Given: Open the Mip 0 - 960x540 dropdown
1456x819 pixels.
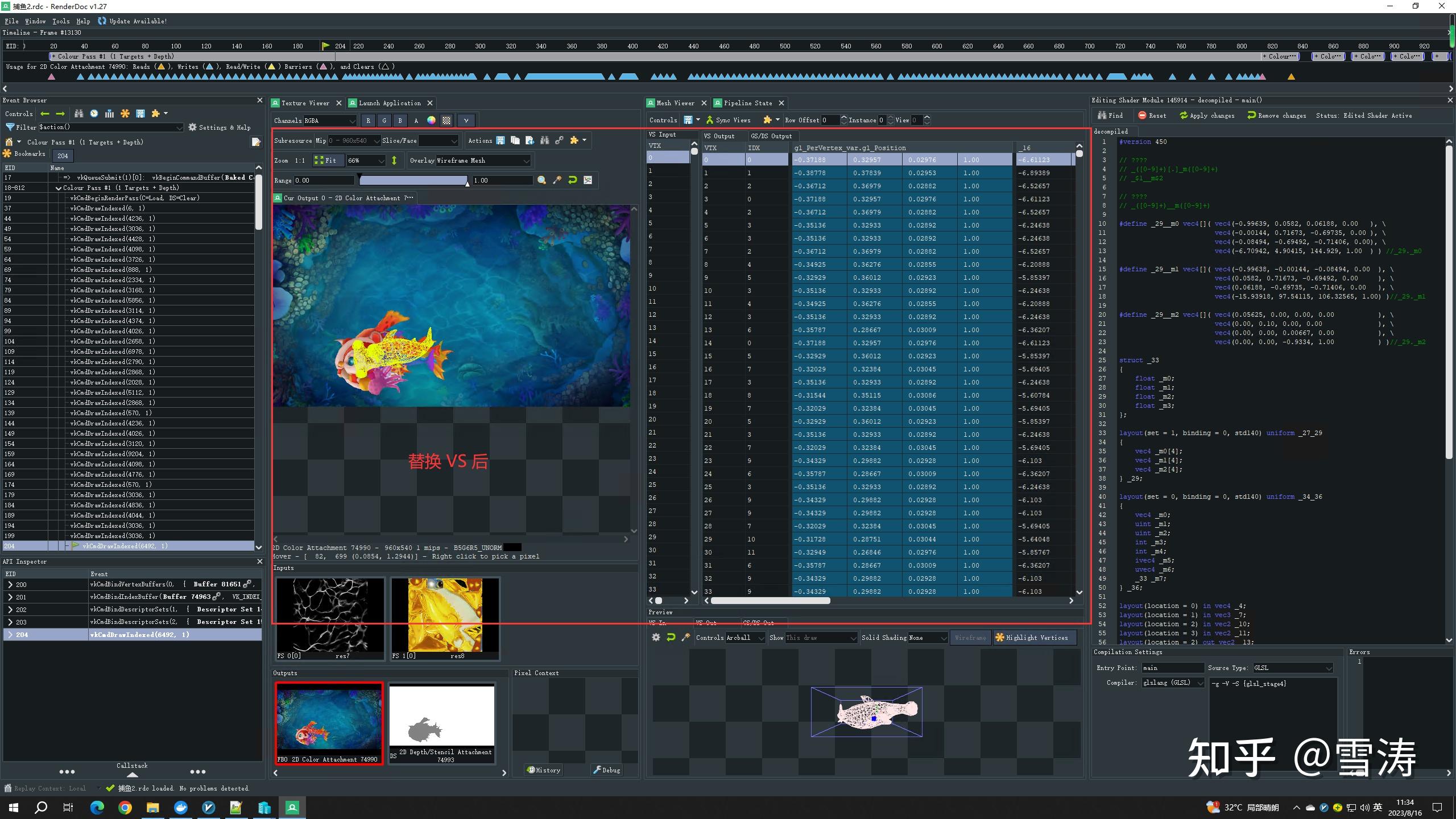Looking at the screenshot, I should pos(354,140).
